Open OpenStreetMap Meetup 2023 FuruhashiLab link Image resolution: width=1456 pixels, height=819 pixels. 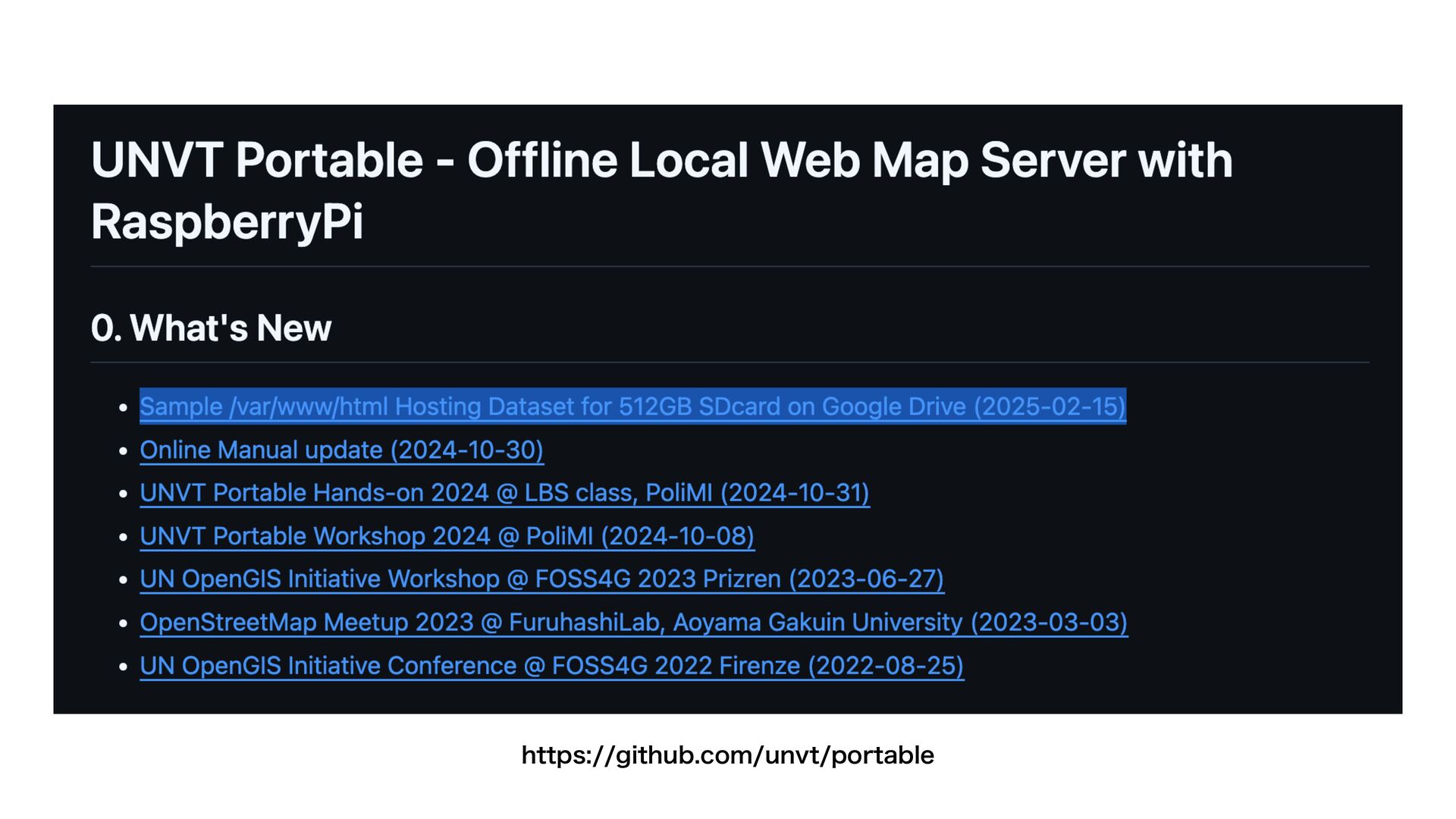(633, 623)
